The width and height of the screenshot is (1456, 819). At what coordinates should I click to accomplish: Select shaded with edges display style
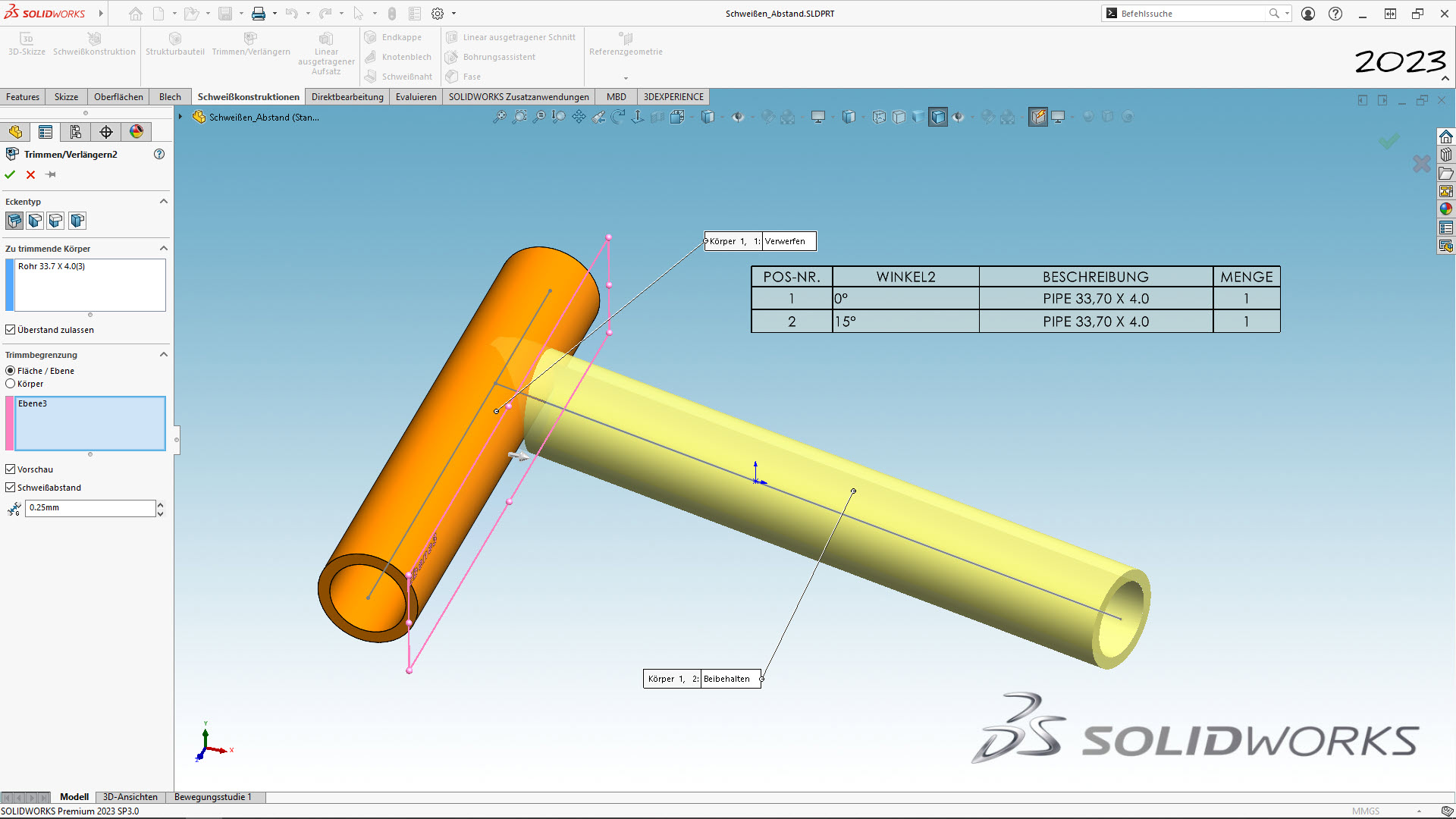(x=938, y=117)
